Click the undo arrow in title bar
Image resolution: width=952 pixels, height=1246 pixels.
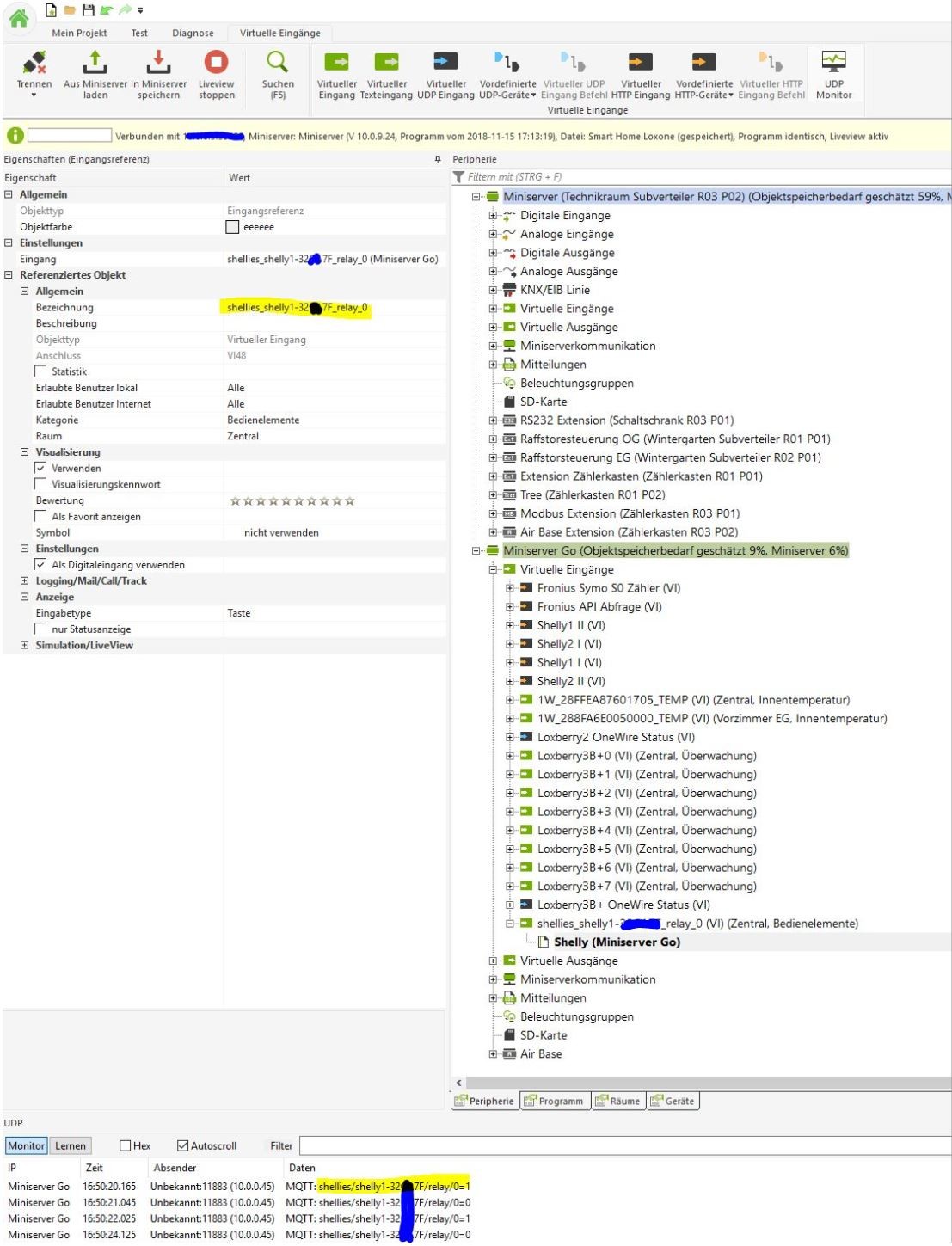tap(107, 9)
